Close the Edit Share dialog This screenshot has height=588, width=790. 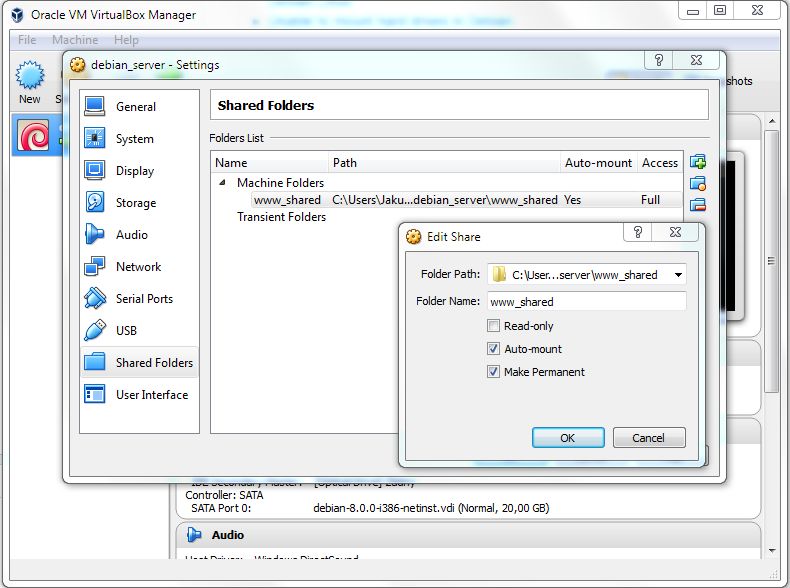coord(675,232)
